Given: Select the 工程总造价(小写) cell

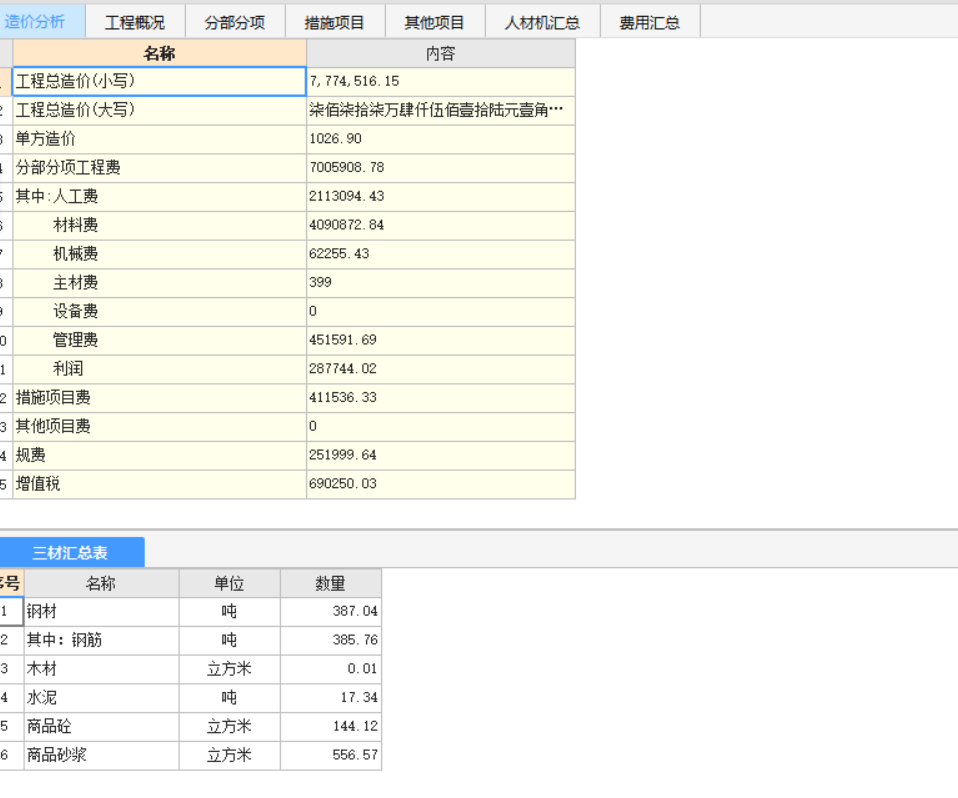Looking at the screenshot, I should pyautogui.click(x=159, y=81).
